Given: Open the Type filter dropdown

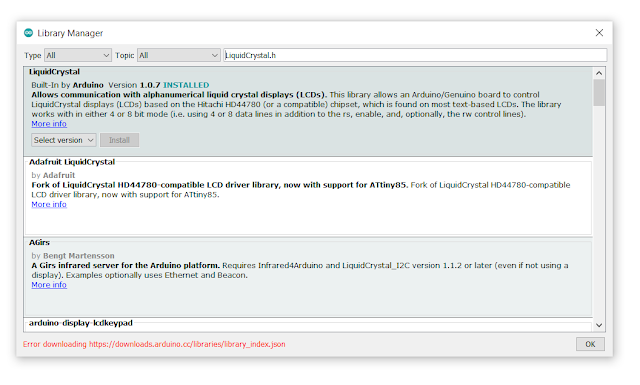Looking at the screenshot, I should (78, 55).
